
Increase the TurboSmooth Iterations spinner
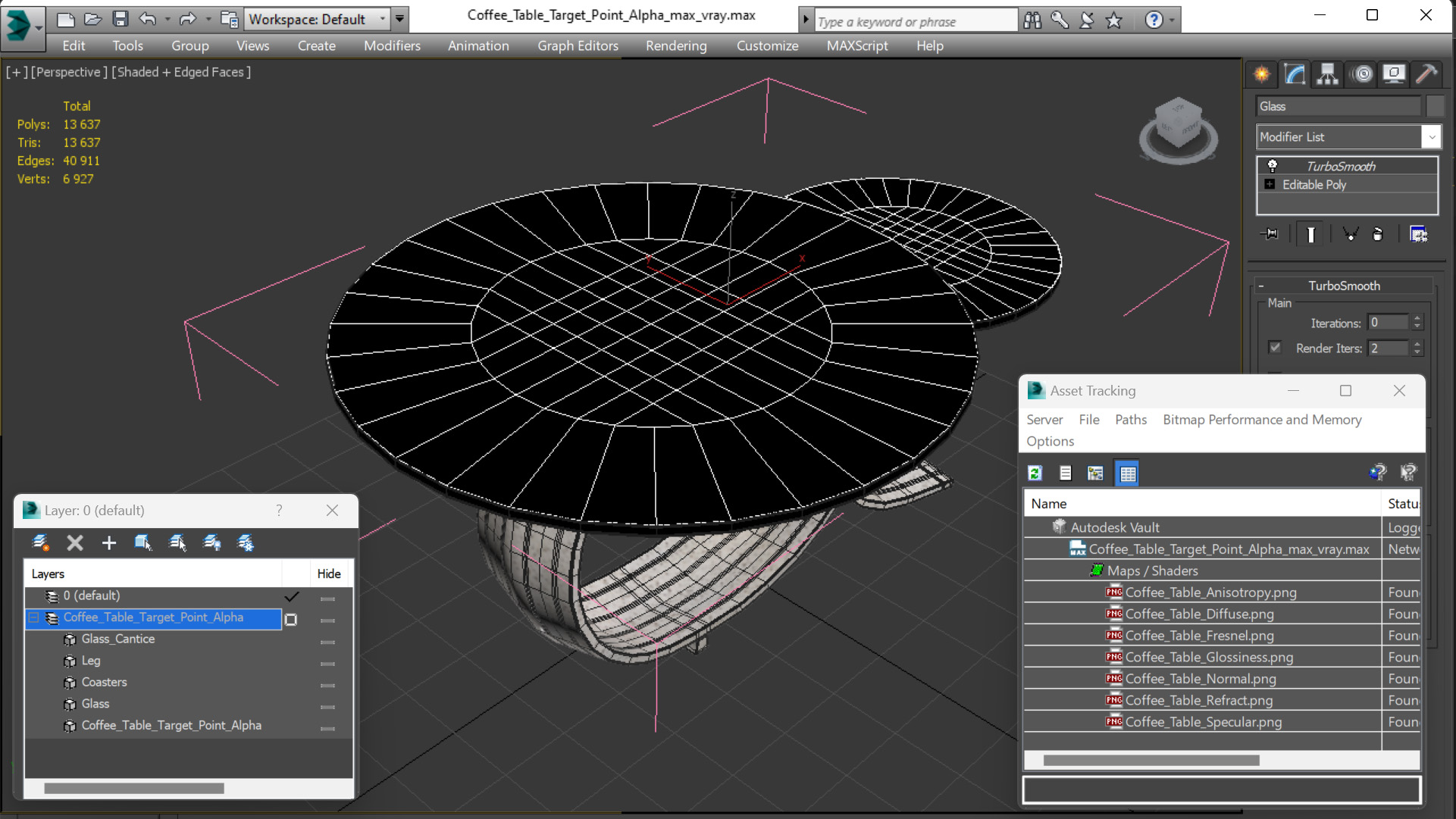pos(1417,318)
